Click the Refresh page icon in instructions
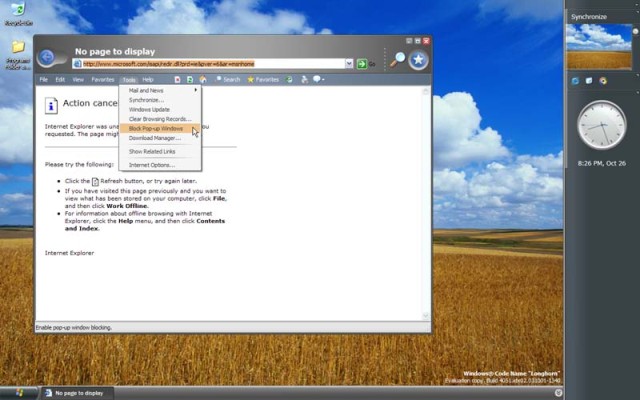This screenshot has height=400, width=640. (x=95, y=181)
